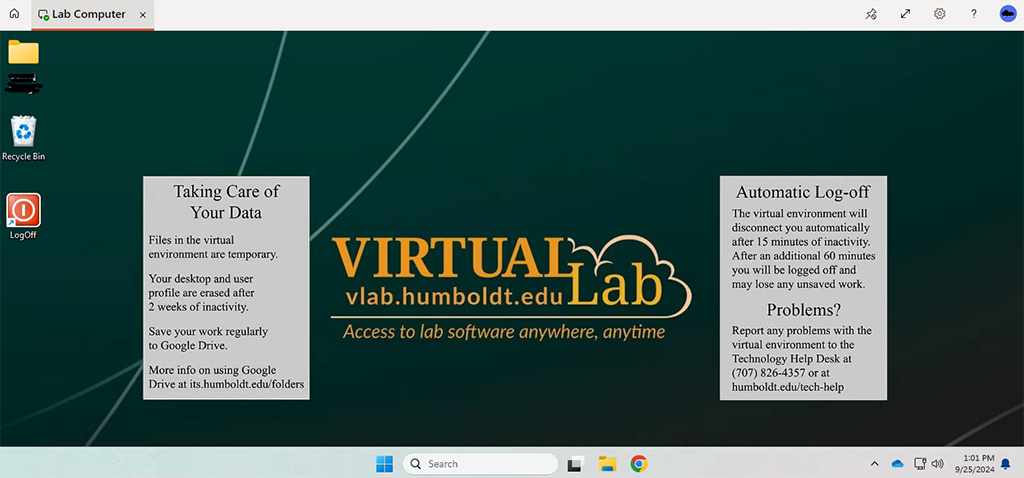
Task: Click the taskbar Search box
Action: click(480, 464)
